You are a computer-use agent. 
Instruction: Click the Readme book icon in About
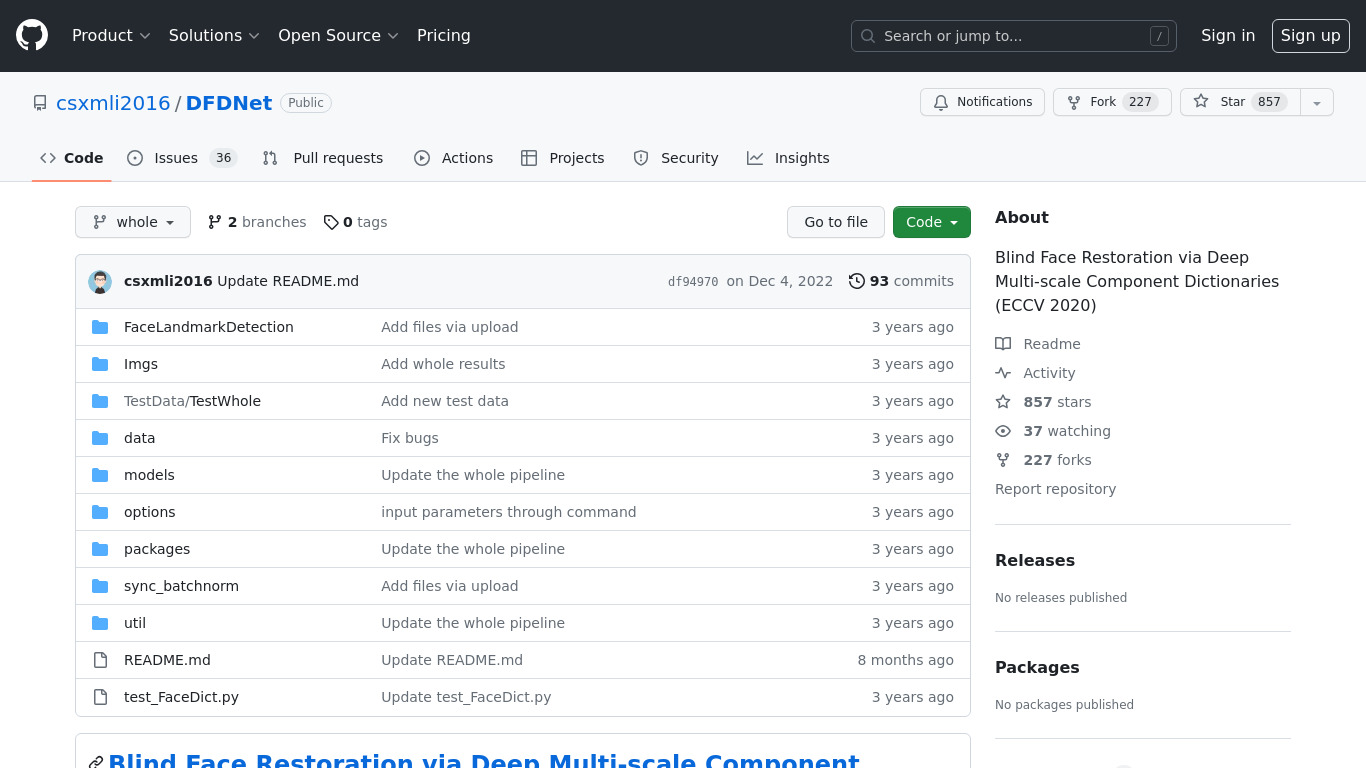1003,344
